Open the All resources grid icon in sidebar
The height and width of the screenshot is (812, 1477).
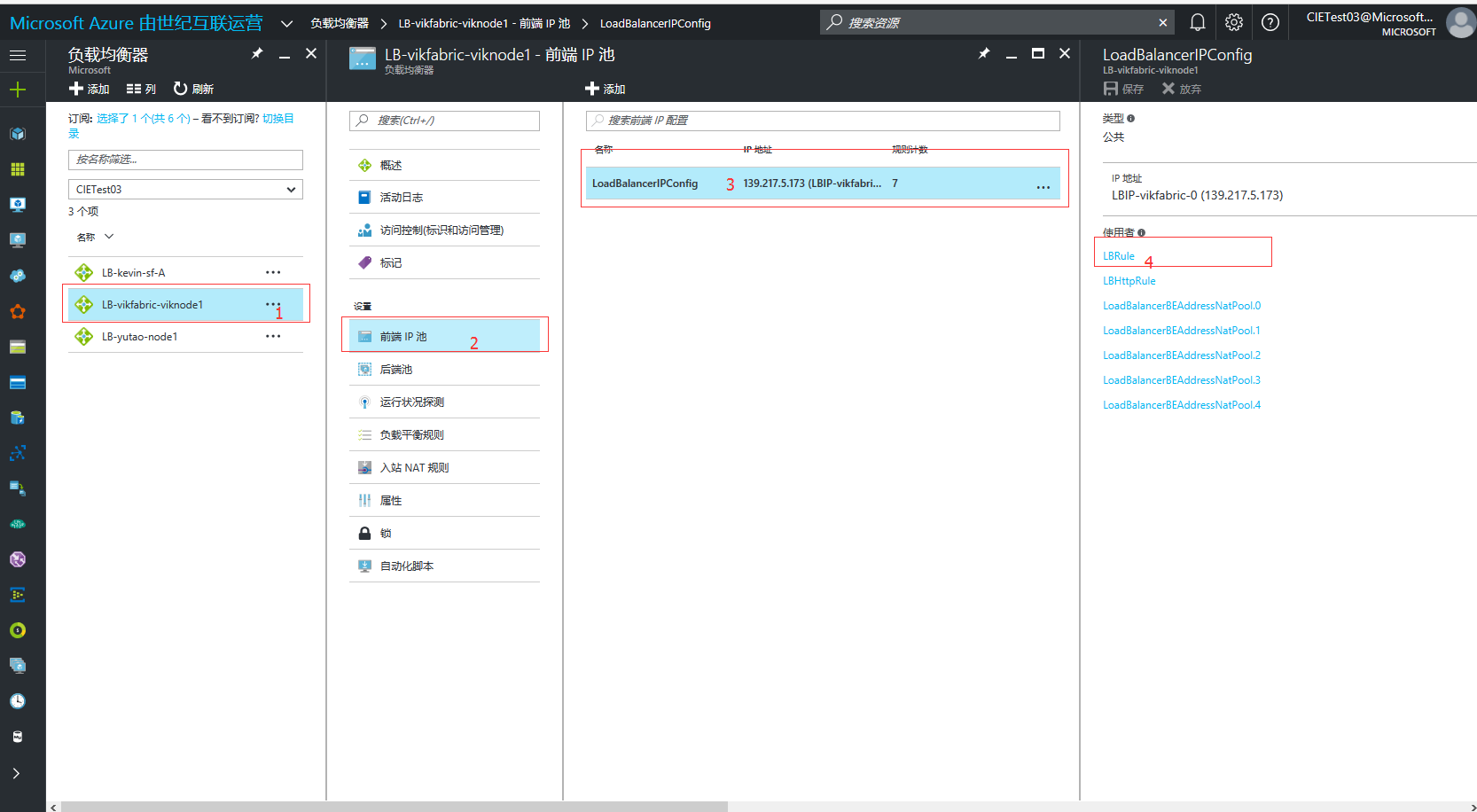[17, 169]
